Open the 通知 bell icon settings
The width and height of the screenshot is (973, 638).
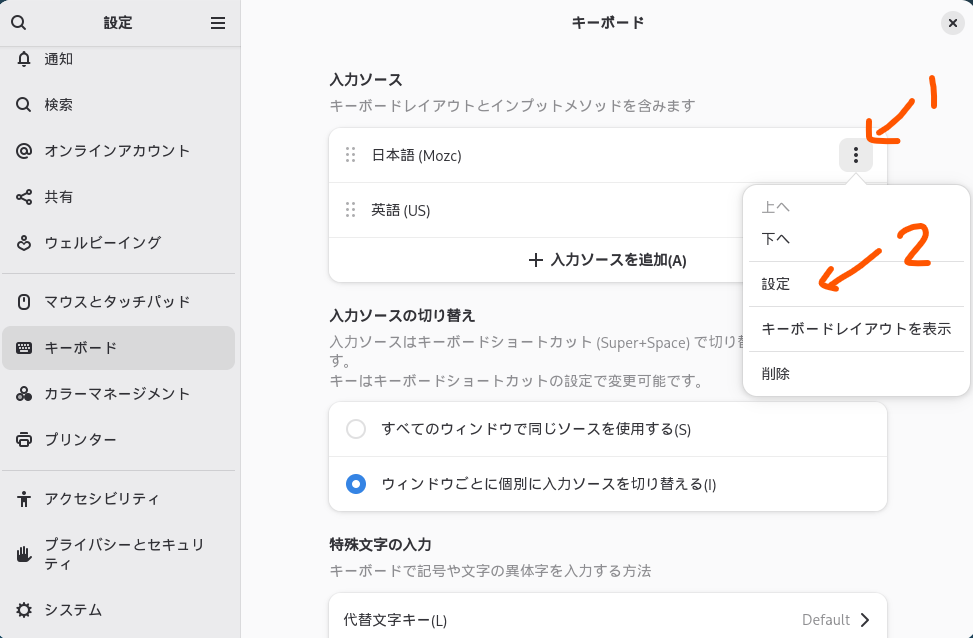pos(24,59)
